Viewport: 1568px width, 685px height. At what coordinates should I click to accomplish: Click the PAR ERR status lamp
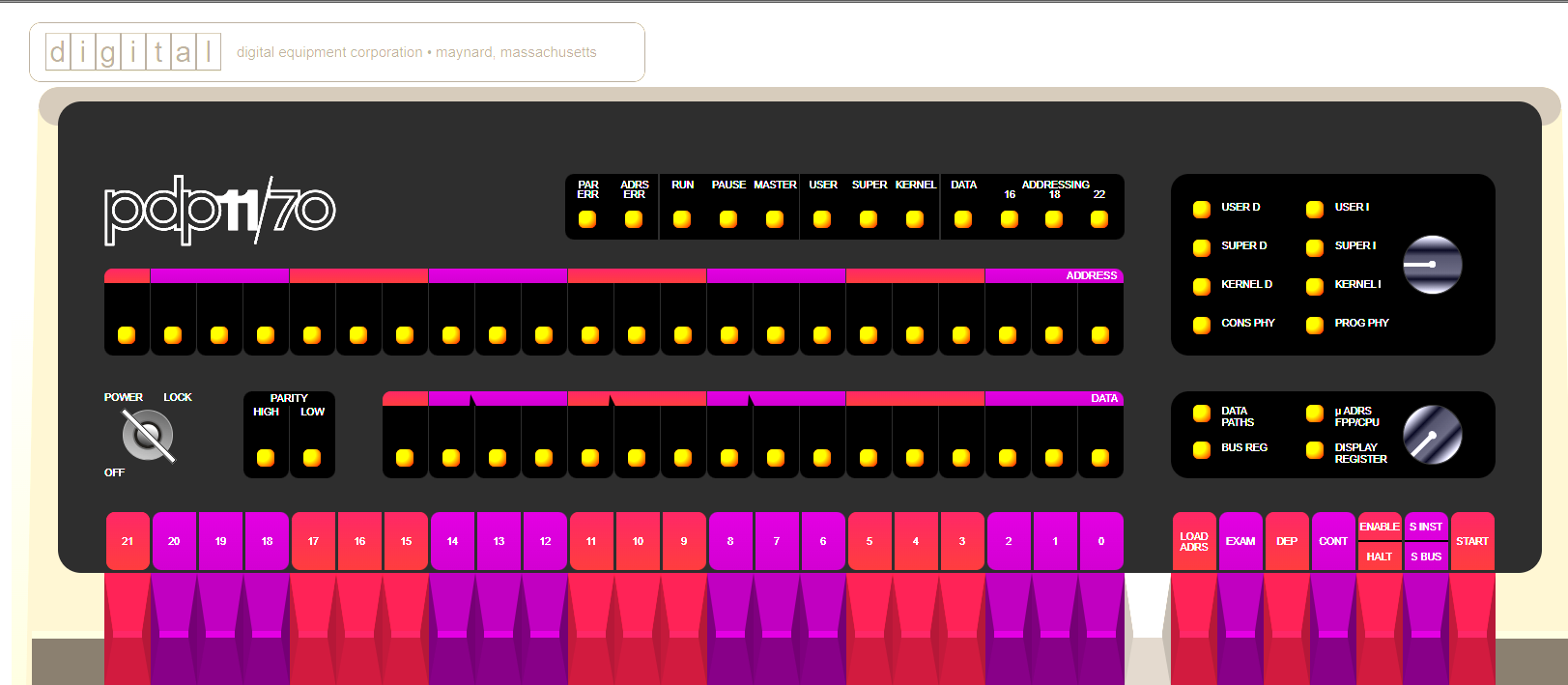pos(587,219)
